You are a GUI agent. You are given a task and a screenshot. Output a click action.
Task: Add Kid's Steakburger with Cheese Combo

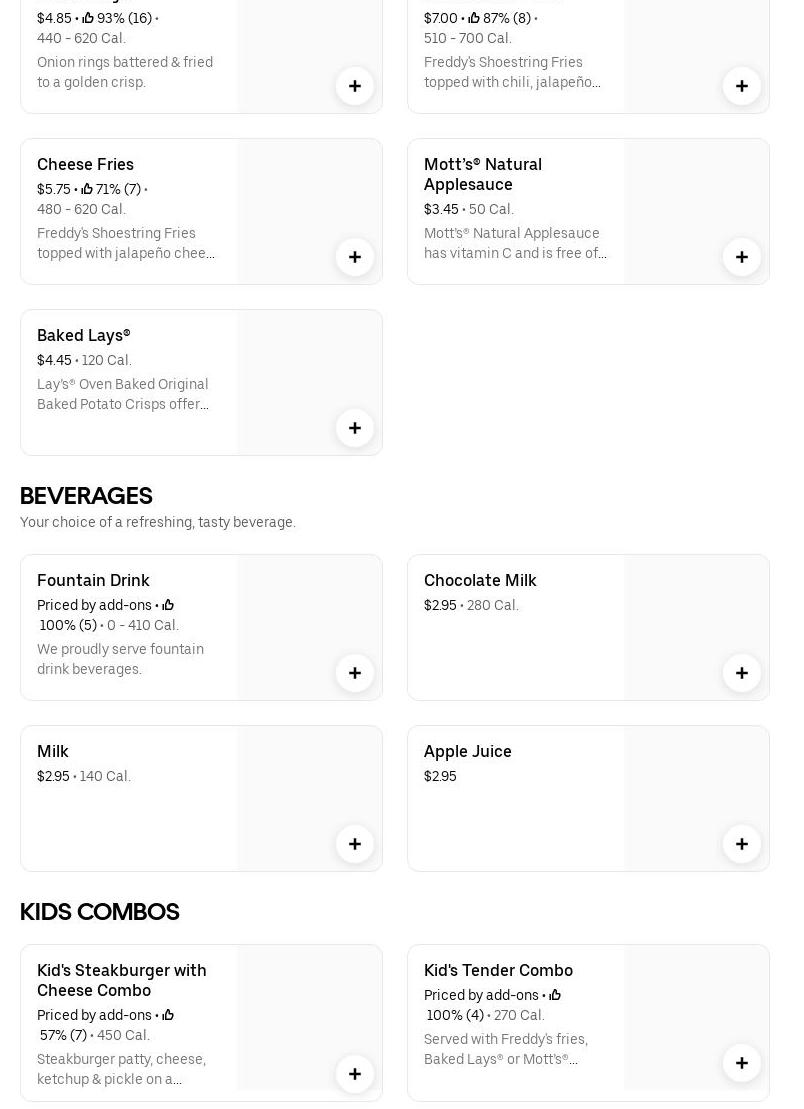point(355,1074)
